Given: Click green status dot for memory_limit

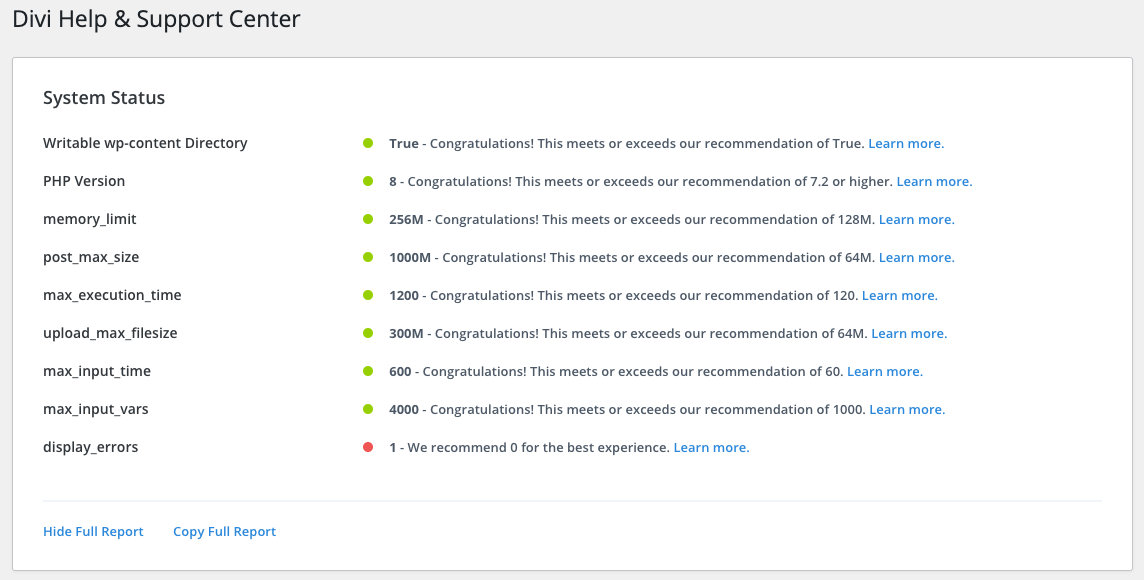Looking at the screenshot, I should coord(368,219).
